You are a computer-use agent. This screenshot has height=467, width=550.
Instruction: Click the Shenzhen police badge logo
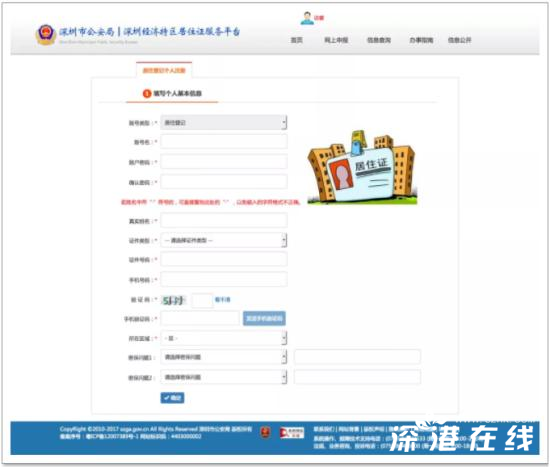[x=46, y=35]
